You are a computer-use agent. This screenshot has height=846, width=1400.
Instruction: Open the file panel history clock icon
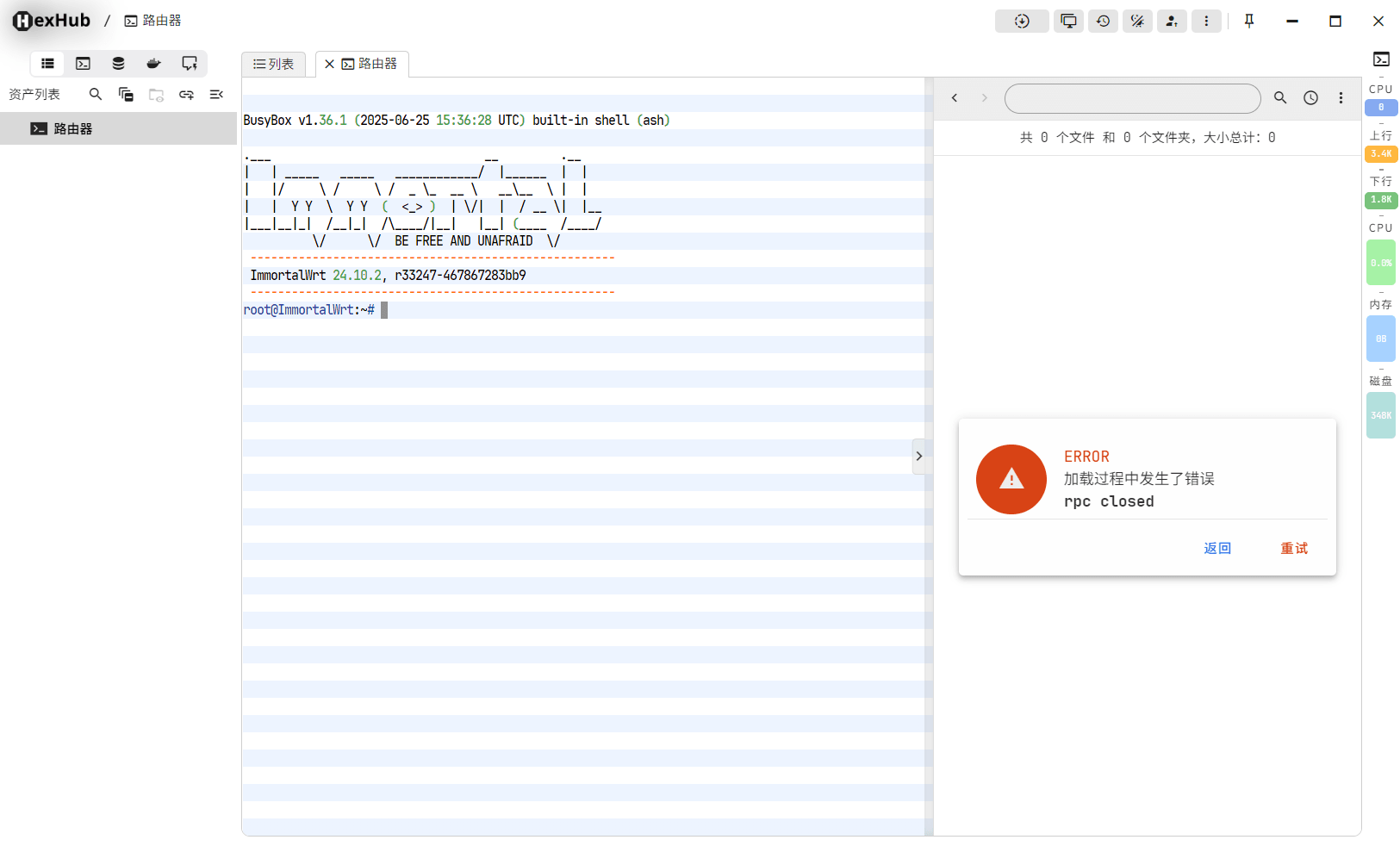1310,98
